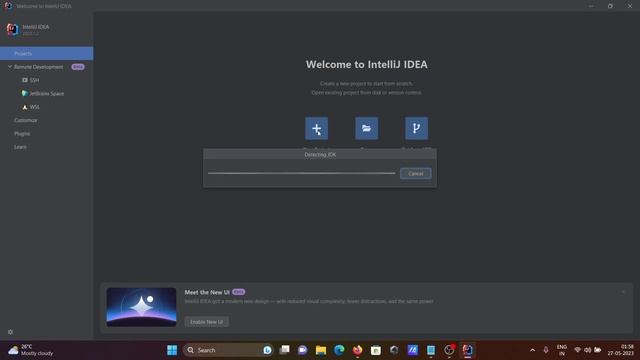Click the taskbar Search box

tap(229, 350)
